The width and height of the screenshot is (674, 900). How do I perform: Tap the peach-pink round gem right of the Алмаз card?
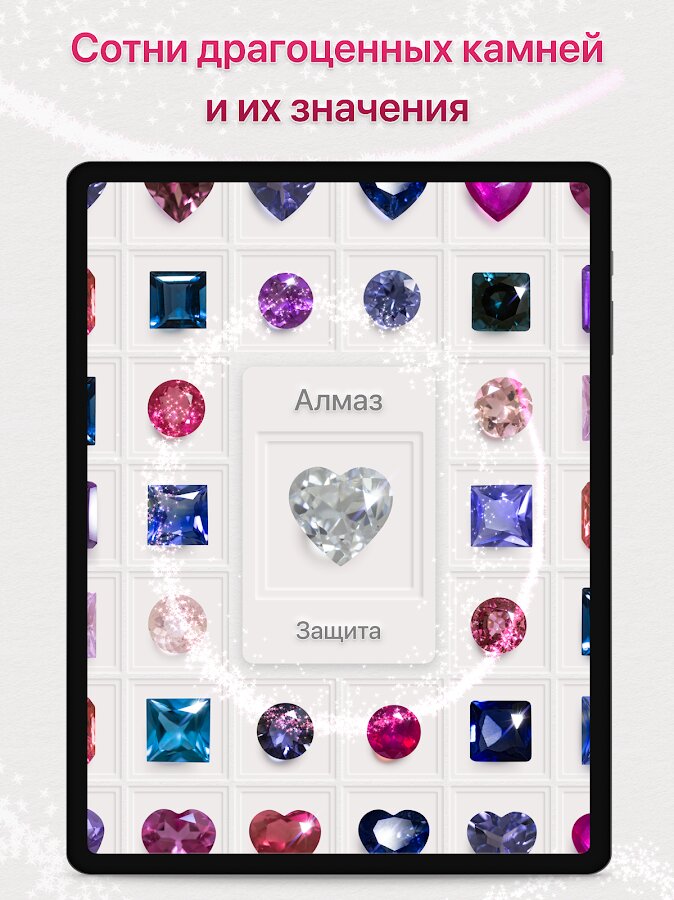coord(503,407)
